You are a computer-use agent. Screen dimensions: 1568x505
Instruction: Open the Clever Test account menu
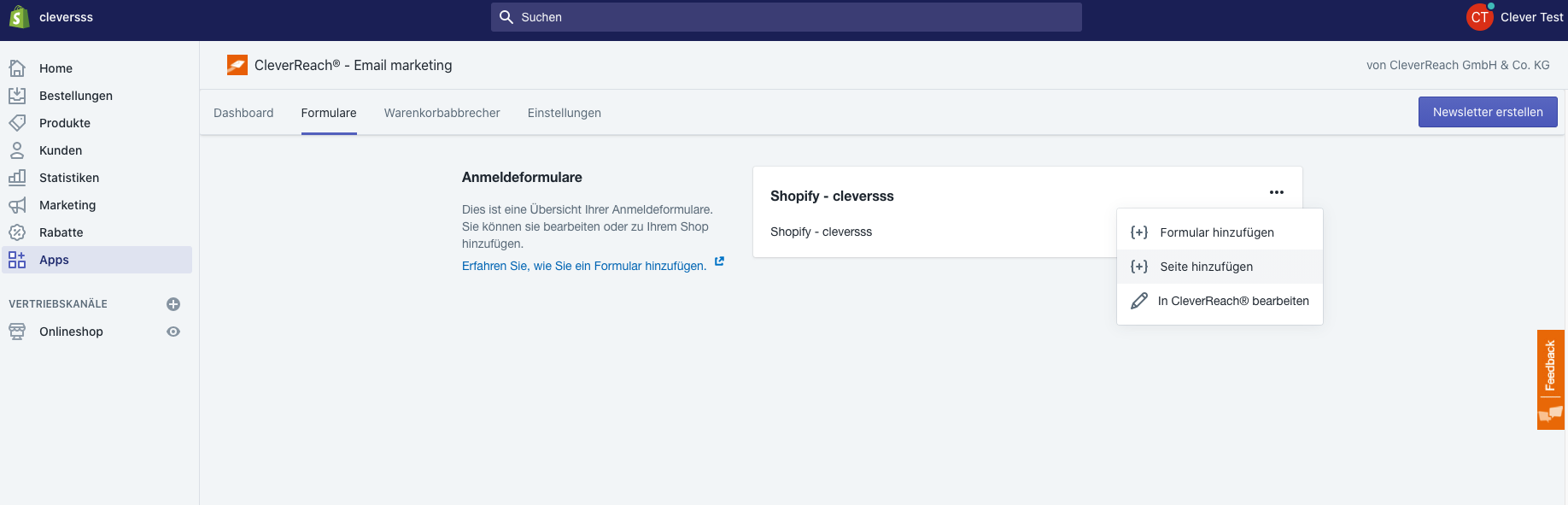point(1514,17)
